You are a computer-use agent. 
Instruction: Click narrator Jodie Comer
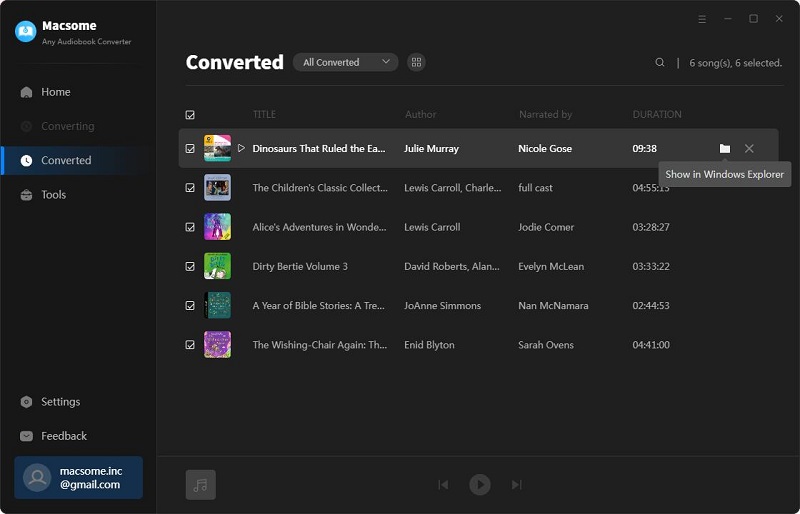[546, 227]
